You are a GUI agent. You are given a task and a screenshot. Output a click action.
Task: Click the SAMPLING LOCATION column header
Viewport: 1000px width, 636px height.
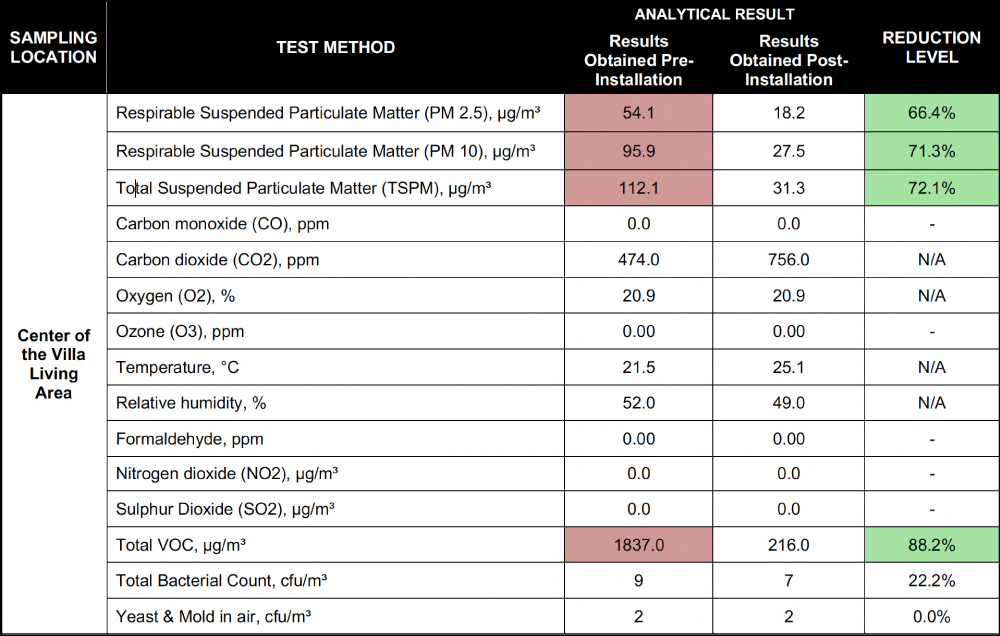tap(53, 47)
